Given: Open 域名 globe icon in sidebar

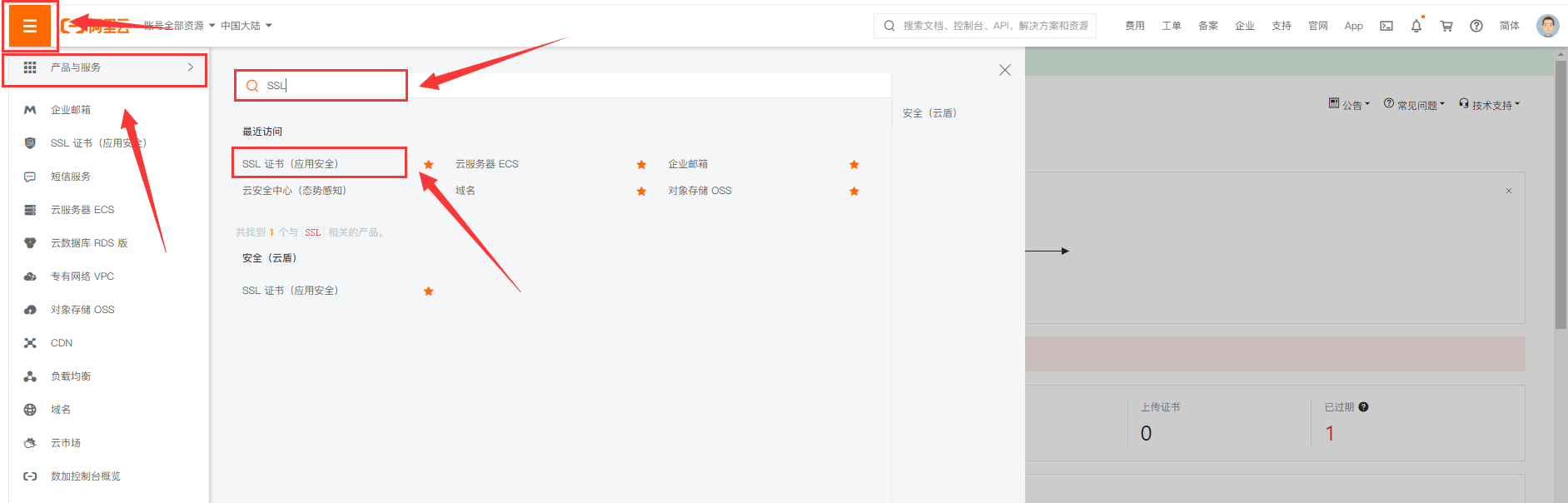Looking at the screenshot, I should (x=30, y=410).
